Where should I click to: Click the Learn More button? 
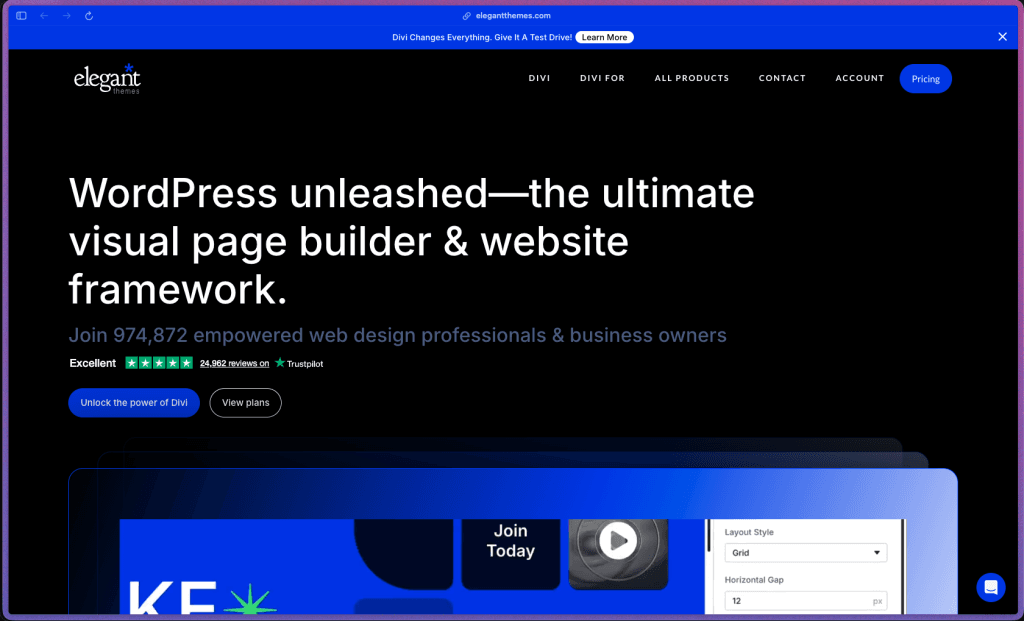coord(604,37)
